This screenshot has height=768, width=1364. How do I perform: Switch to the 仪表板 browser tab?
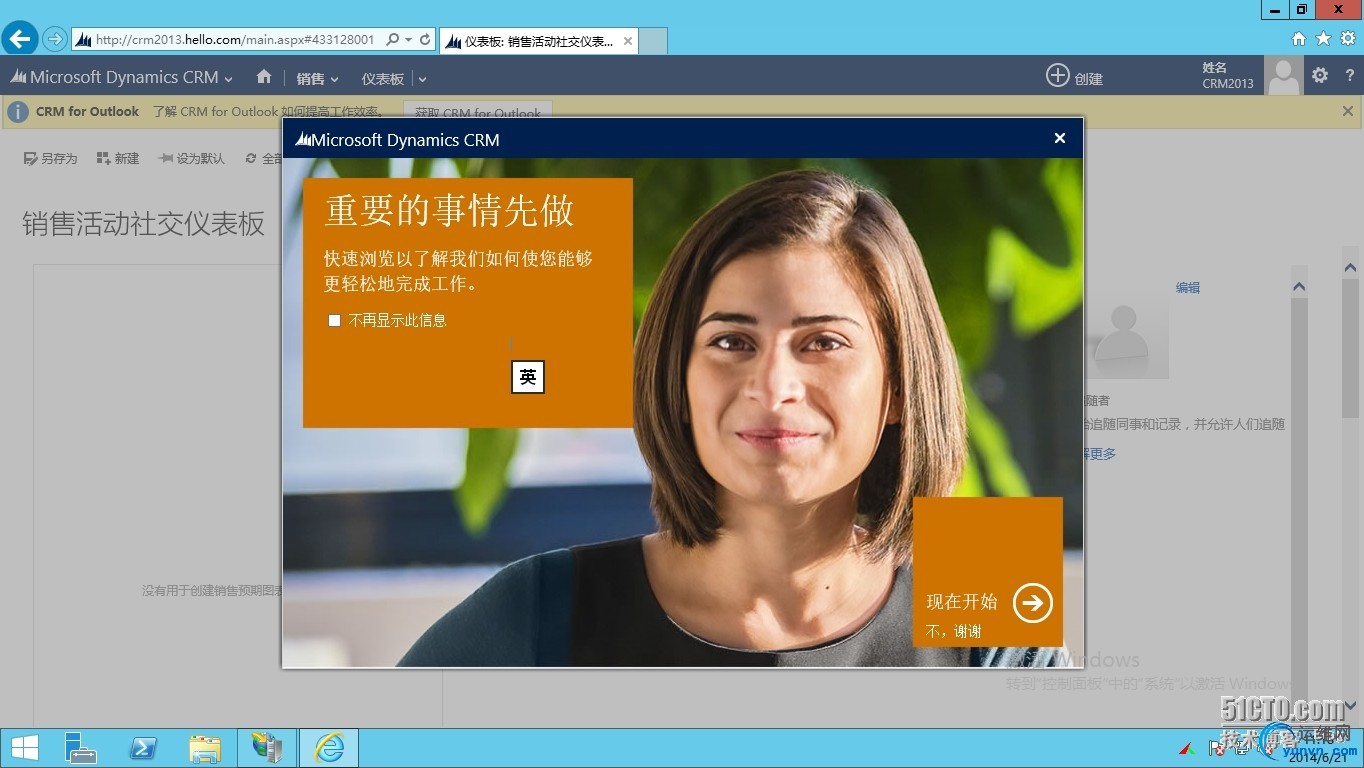[538, 41]
